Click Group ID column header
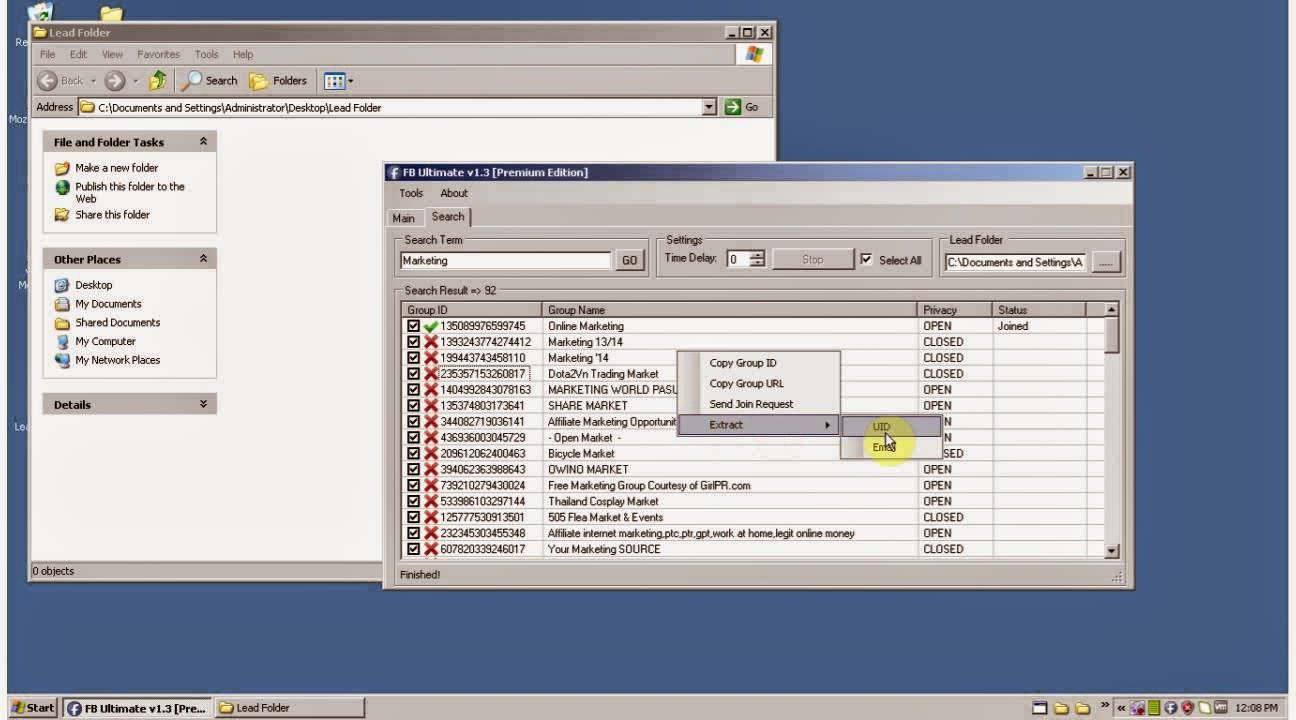 pos(472,310)
